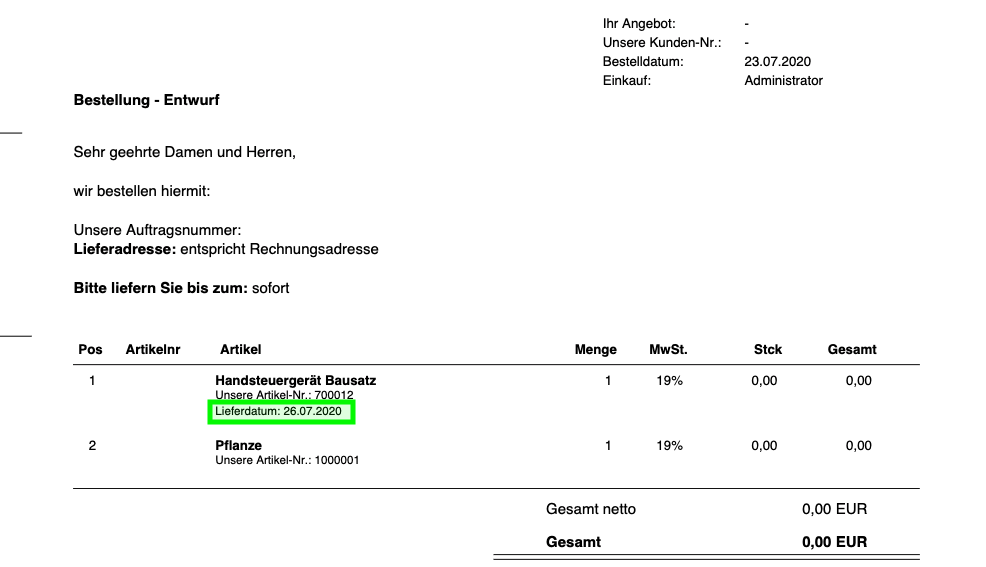Click the "Unsere Auftragsnummer:" line
Viewport: 986px width, 567px height.
157,231
